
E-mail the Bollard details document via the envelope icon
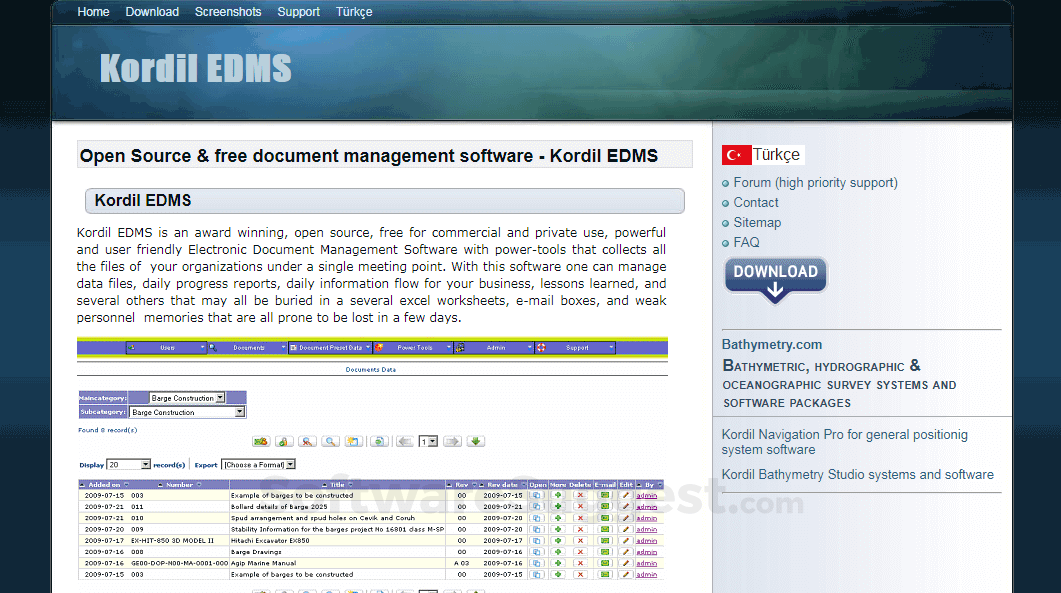click(605, 507)
